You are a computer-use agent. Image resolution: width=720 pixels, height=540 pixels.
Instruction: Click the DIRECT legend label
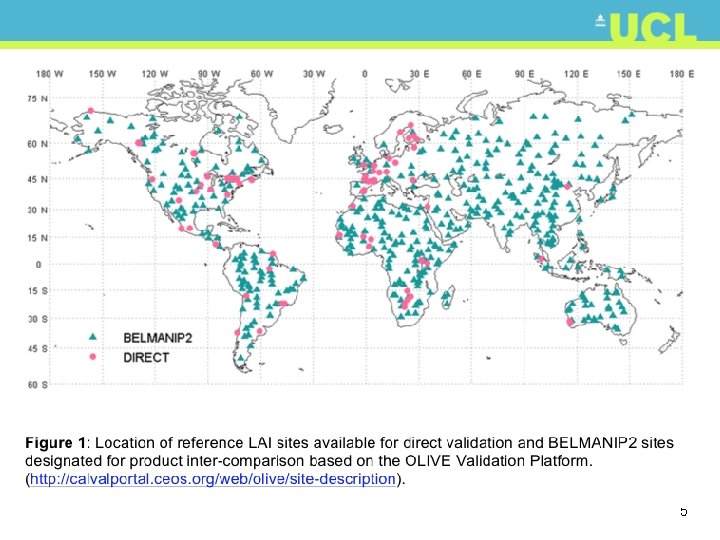[146, 358]
